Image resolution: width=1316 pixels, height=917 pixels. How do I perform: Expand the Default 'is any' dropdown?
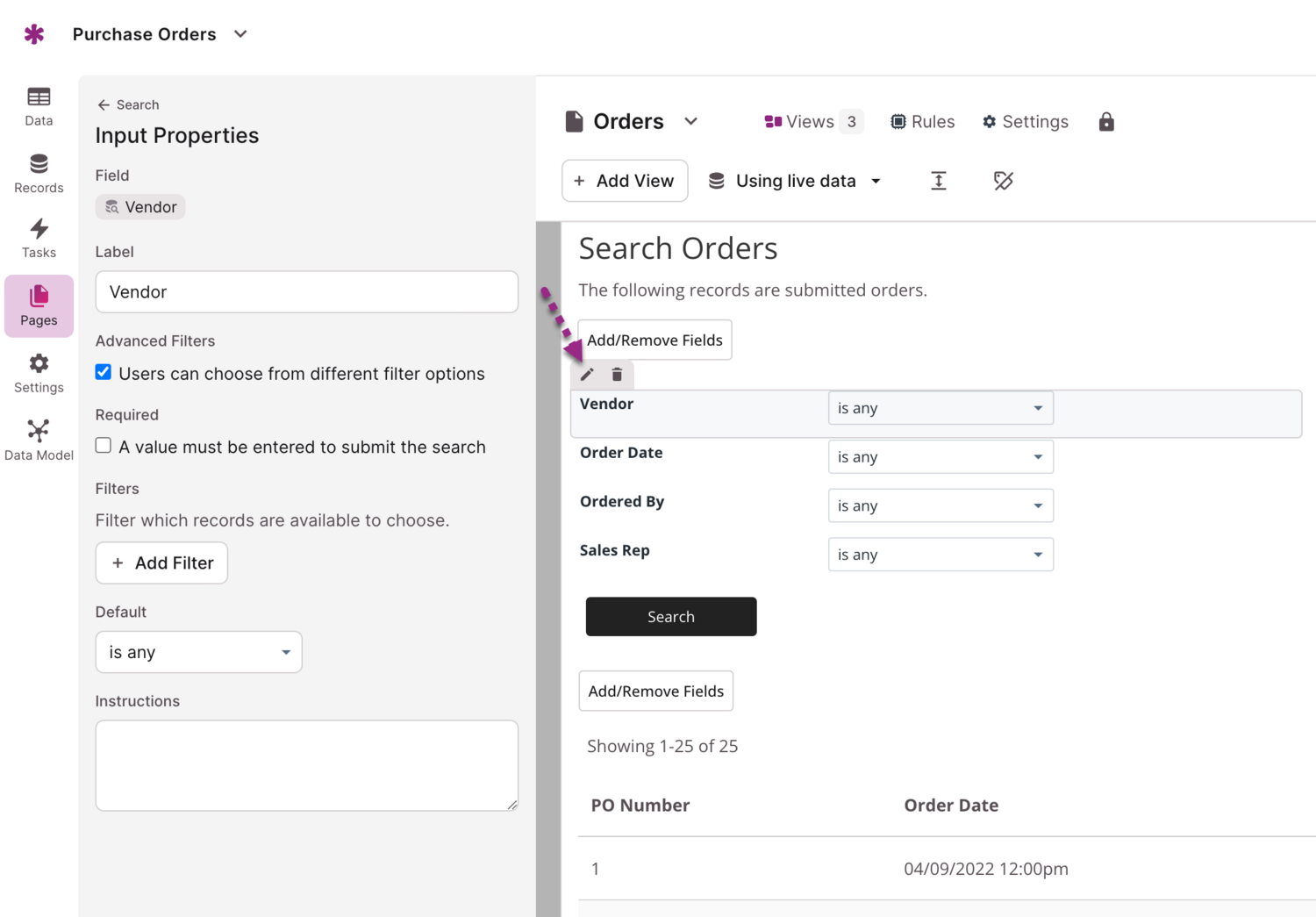(x=198, y=652)
